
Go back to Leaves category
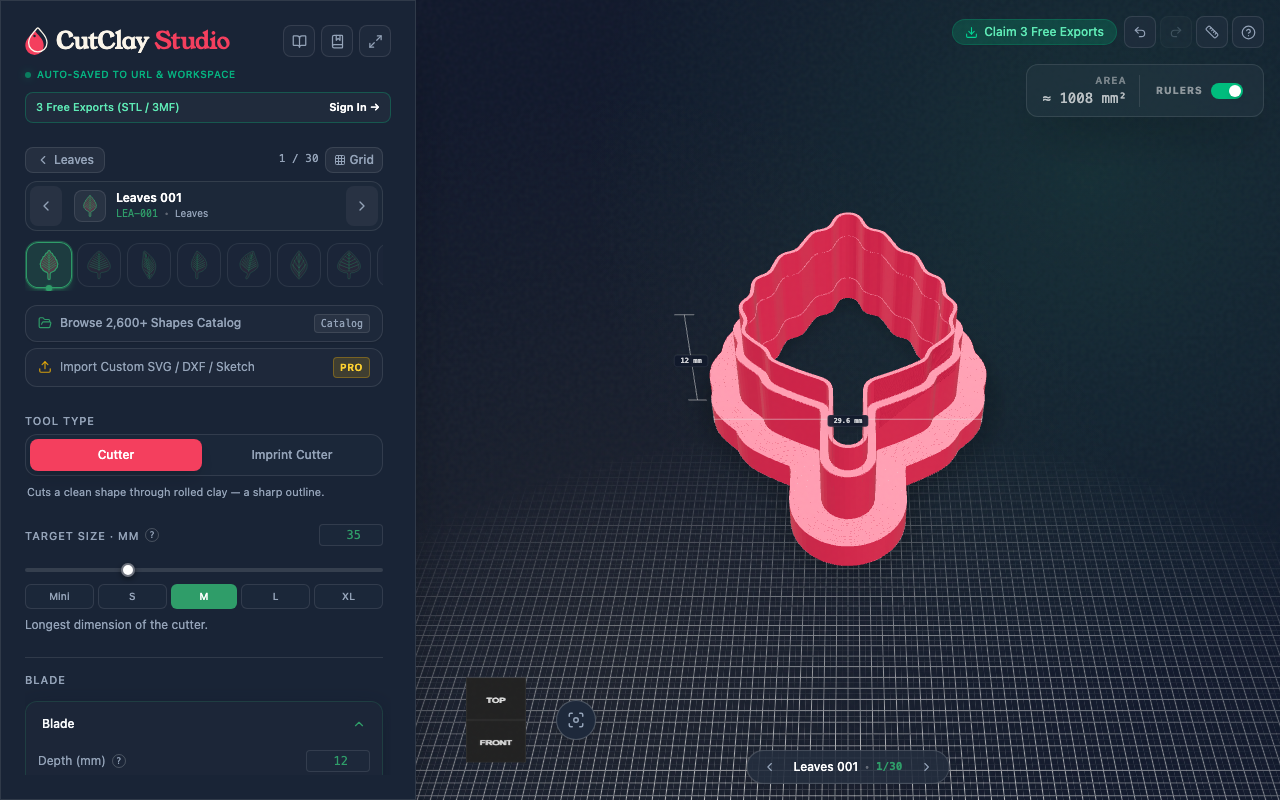pyautogui.click(x=65, y=160)
